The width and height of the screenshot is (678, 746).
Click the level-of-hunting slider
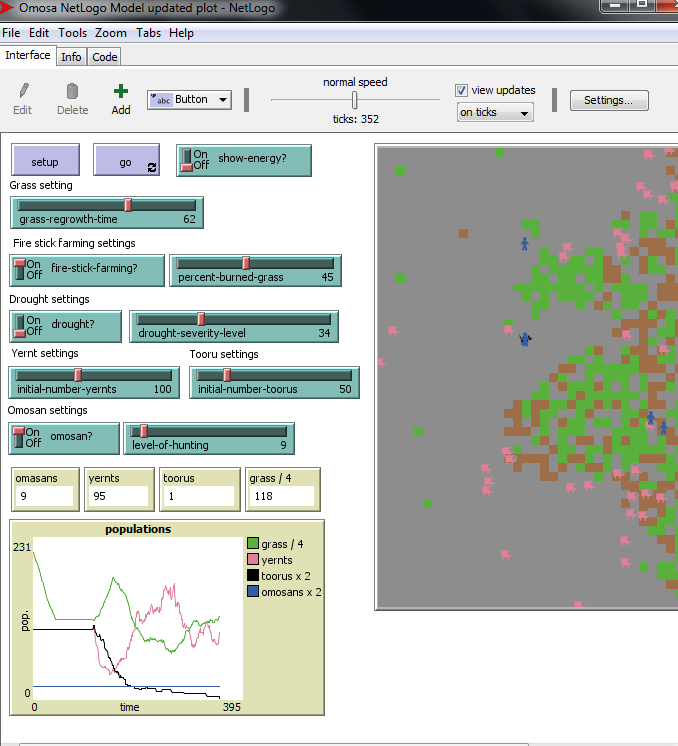pos(209,438)
